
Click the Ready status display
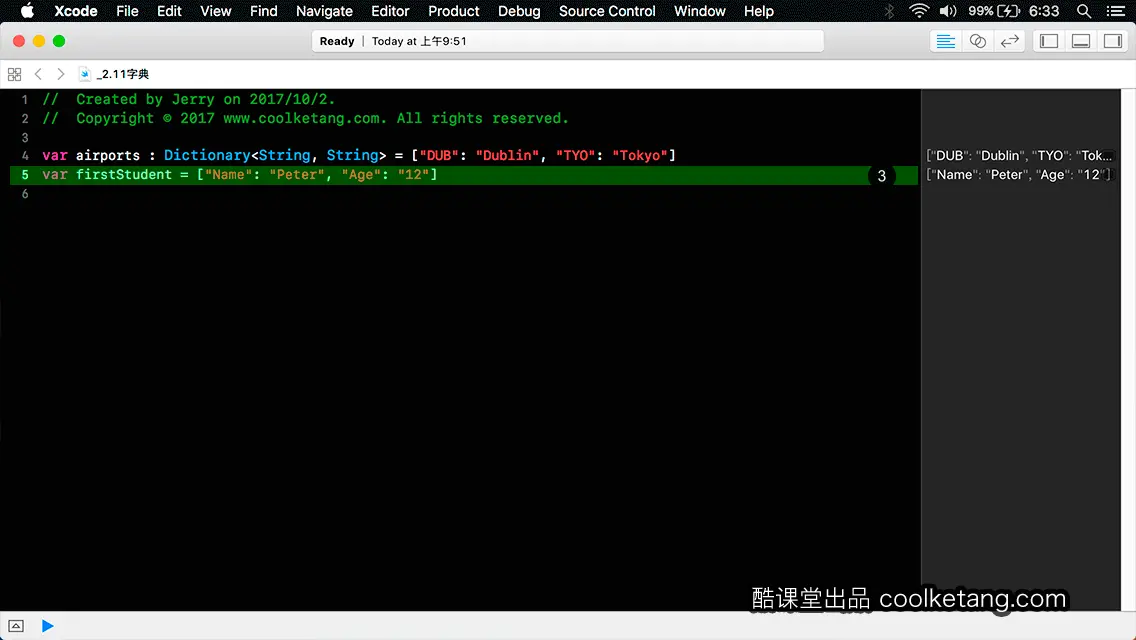(337, 41)
